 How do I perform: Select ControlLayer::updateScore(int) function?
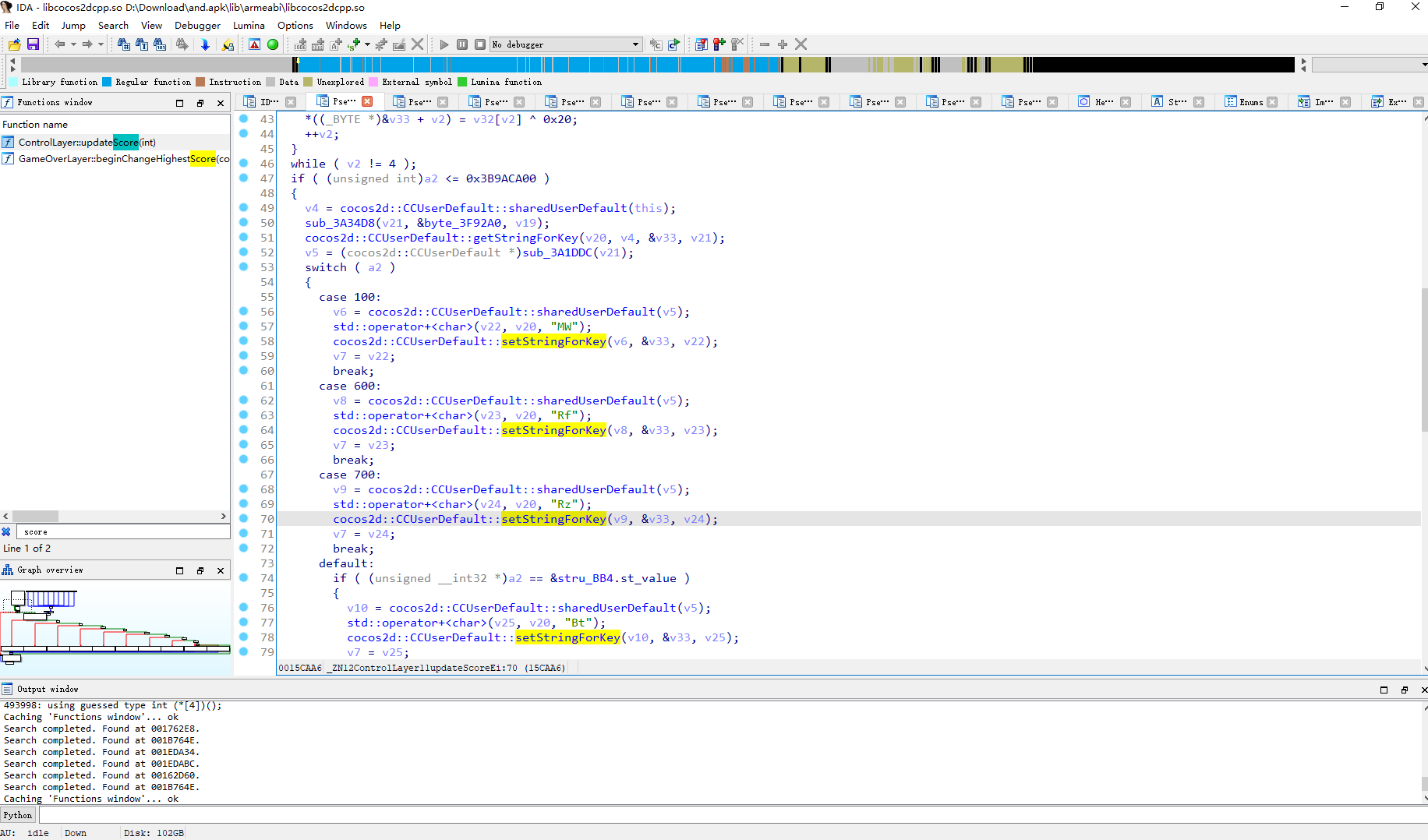pyautogui.click(x=87, y=142)
